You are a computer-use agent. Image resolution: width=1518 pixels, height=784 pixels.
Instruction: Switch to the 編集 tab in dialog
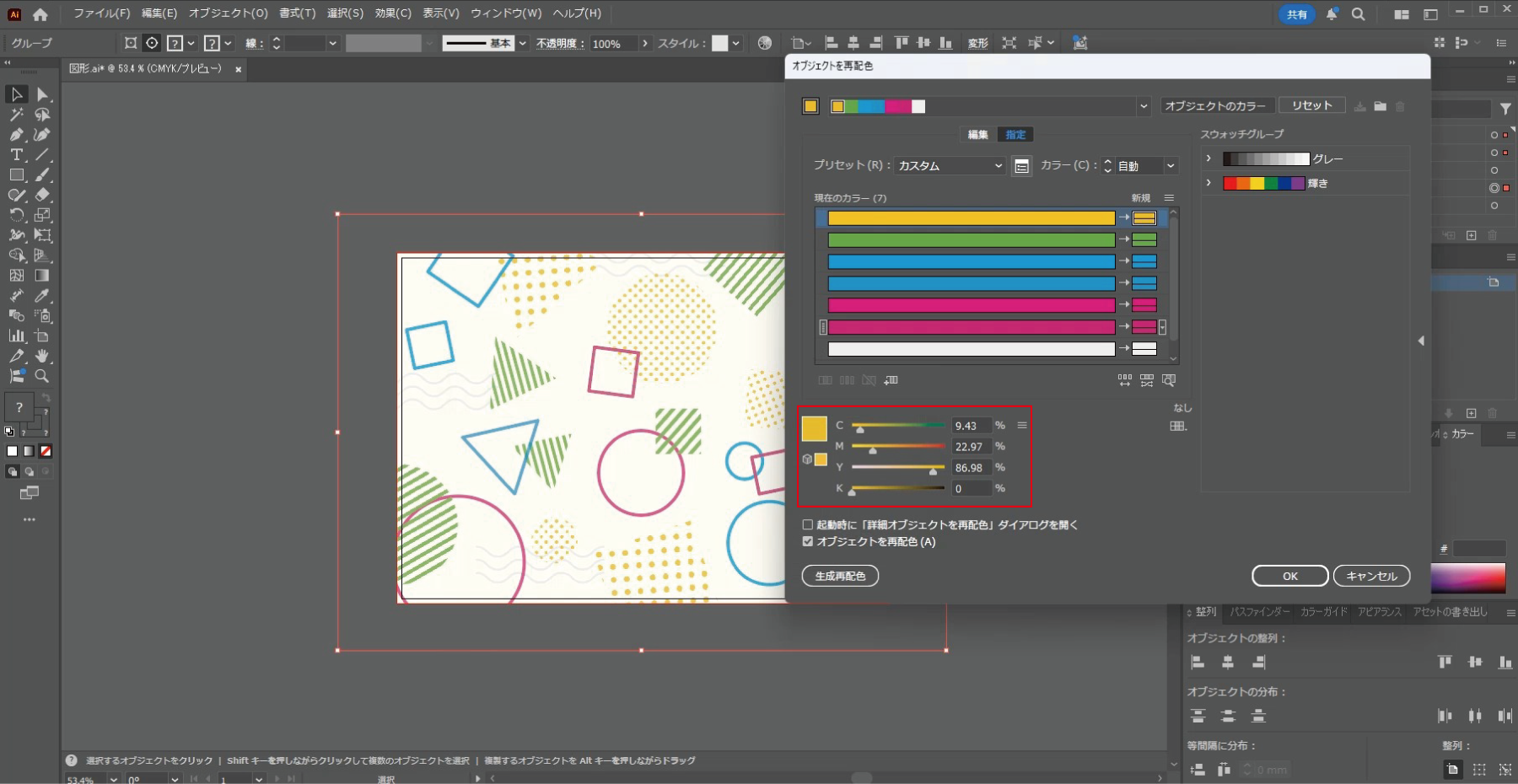[x=977, y=135]
